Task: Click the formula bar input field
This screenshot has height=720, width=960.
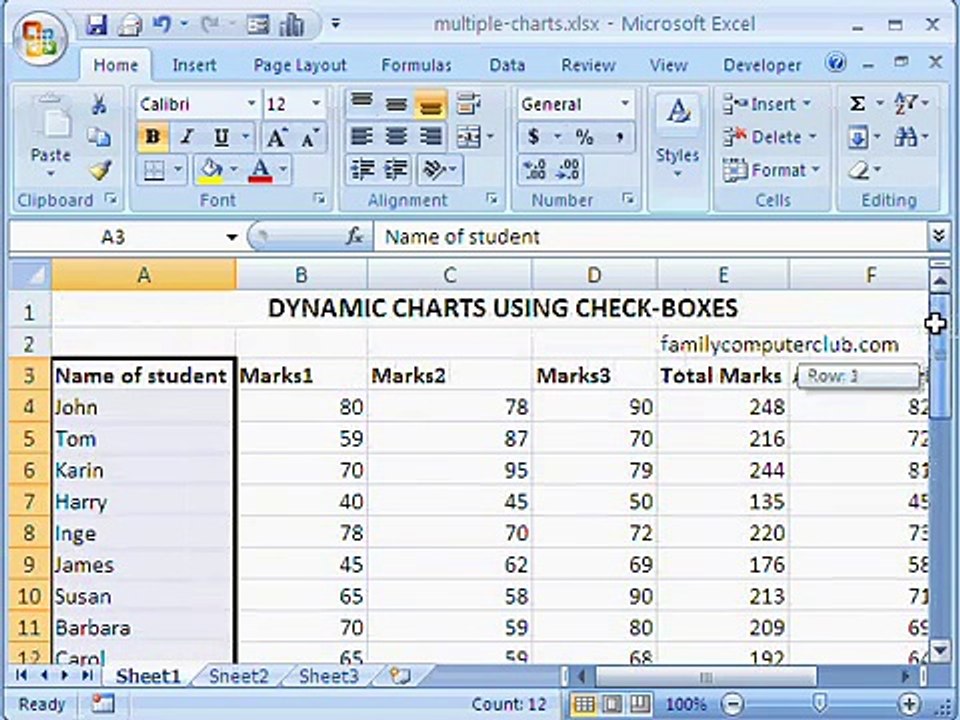Action: click(652, 237)
